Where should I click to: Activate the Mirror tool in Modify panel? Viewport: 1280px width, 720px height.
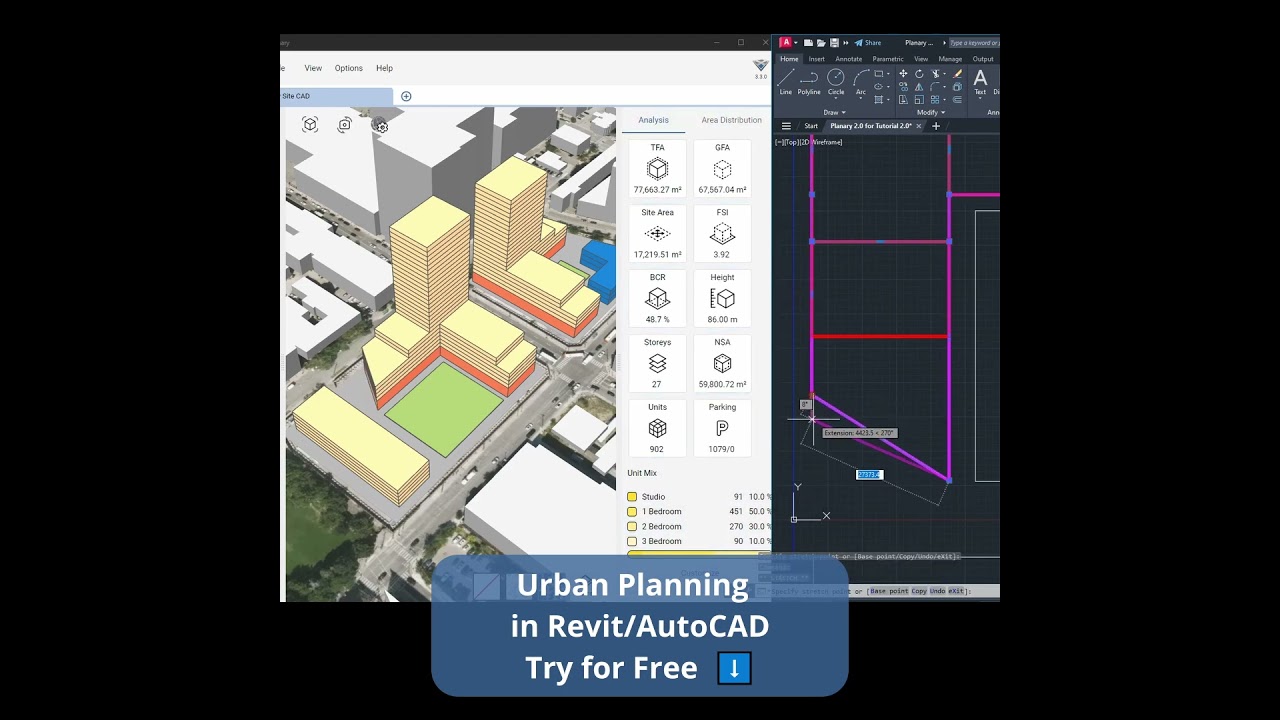coord(919,87)
